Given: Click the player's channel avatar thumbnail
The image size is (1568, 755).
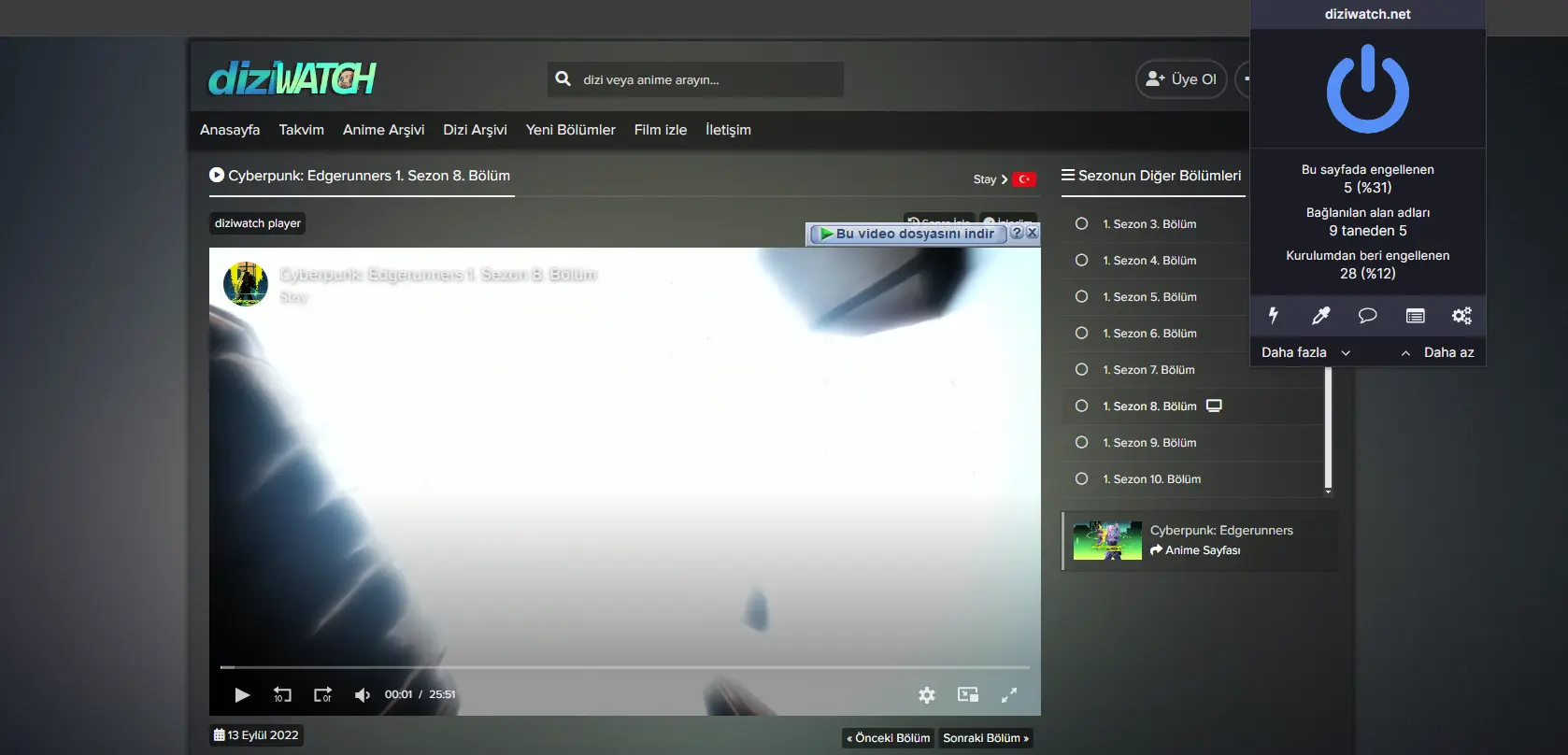Looking at the screenshot, I should point(246,284).
